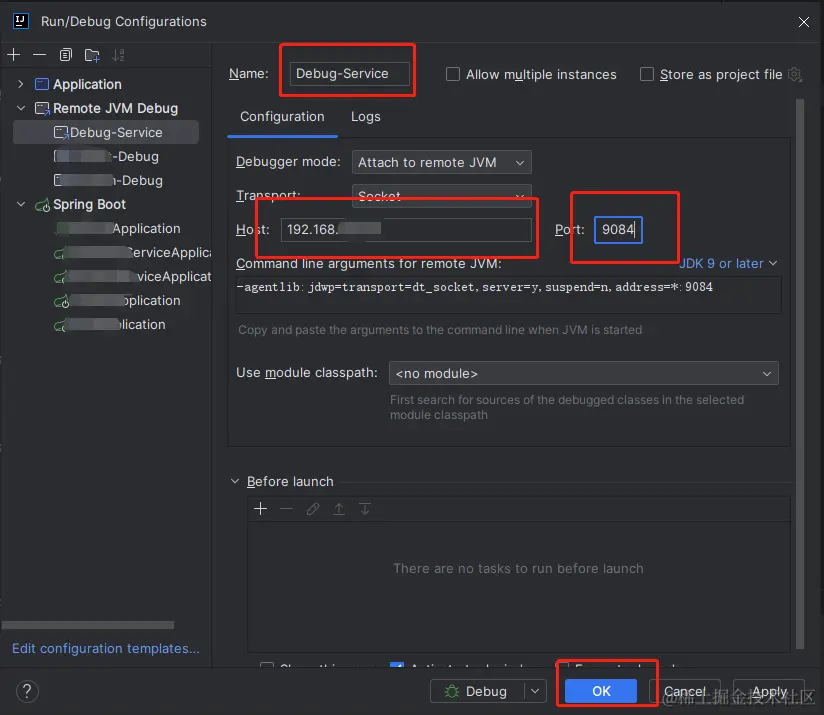Click the remove task minus icon under Before launch
This screenshot has width=824, height=715.
click(286, 509)
